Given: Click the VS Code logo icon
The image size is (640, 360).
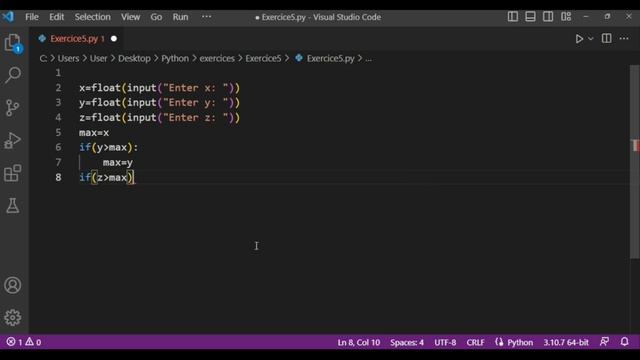Looking at the screenshot, I should click(8, 17).
